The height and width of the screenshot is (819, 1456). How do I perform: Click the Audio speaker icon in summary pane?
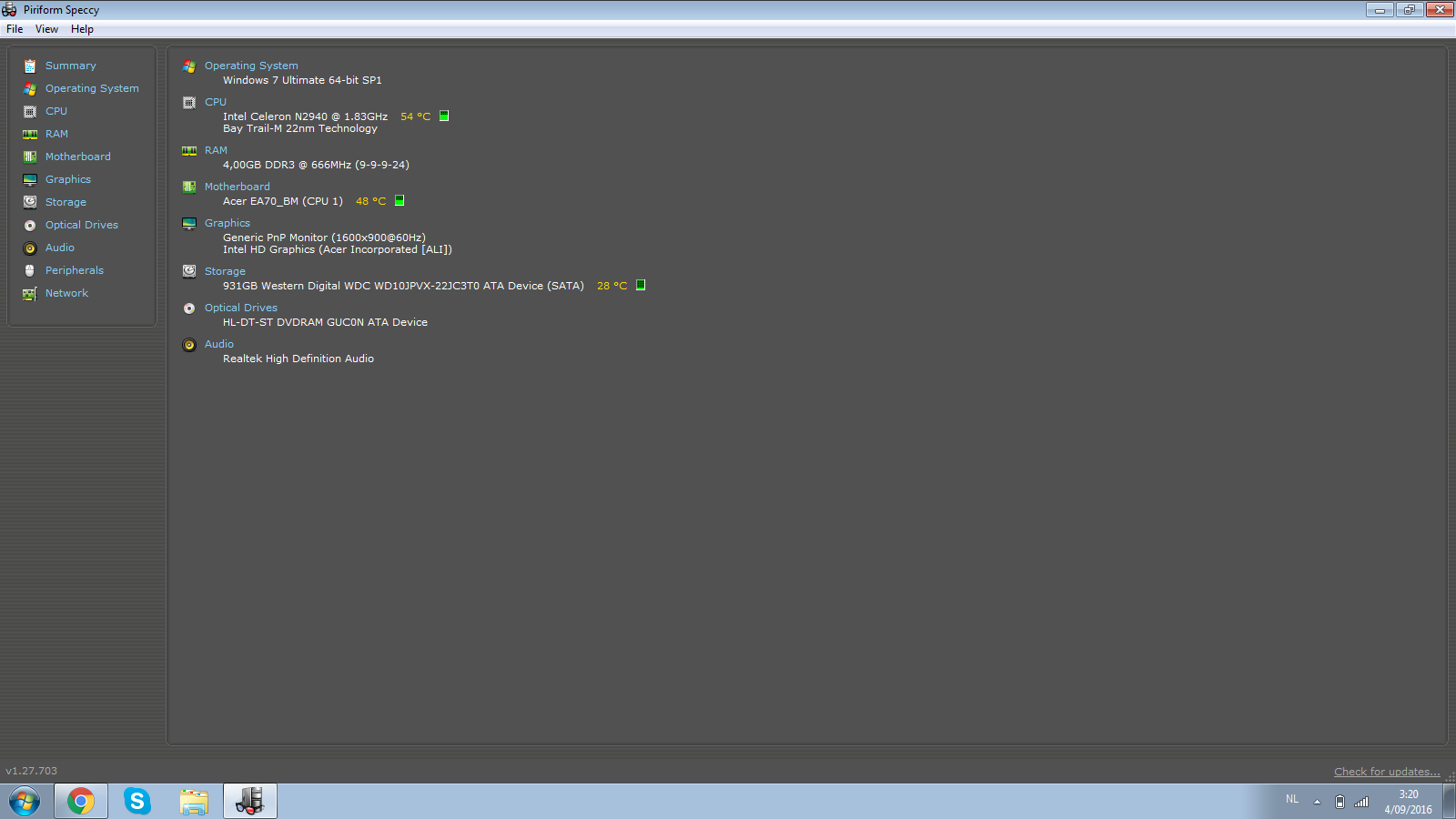(x=189, y=344)
